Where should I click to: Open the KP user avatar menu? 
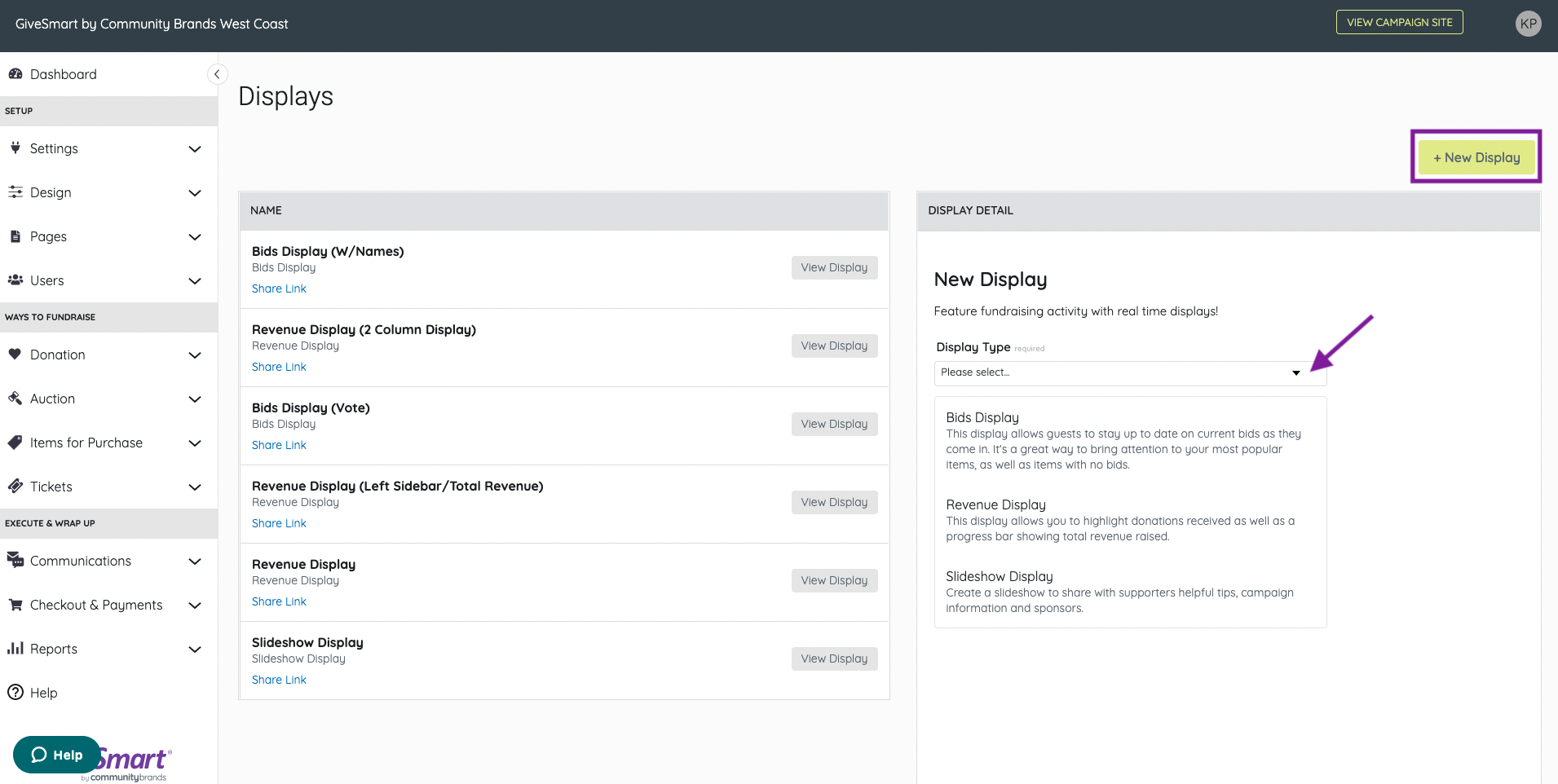coord(1528,24)
